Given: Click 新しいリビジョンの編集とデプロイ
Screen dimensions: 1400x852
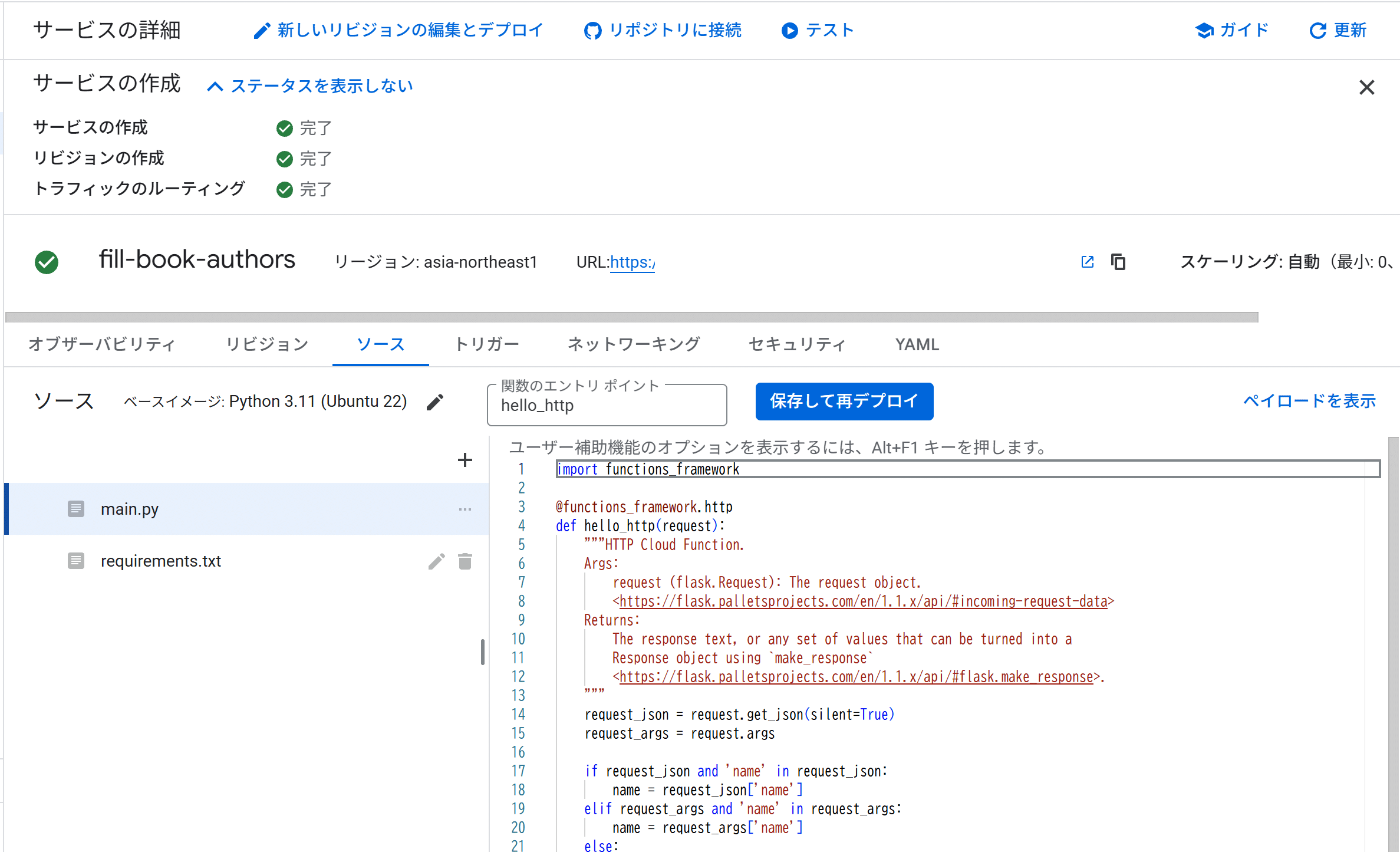Looking at the screenshot, I should click(x=398, y=30).
